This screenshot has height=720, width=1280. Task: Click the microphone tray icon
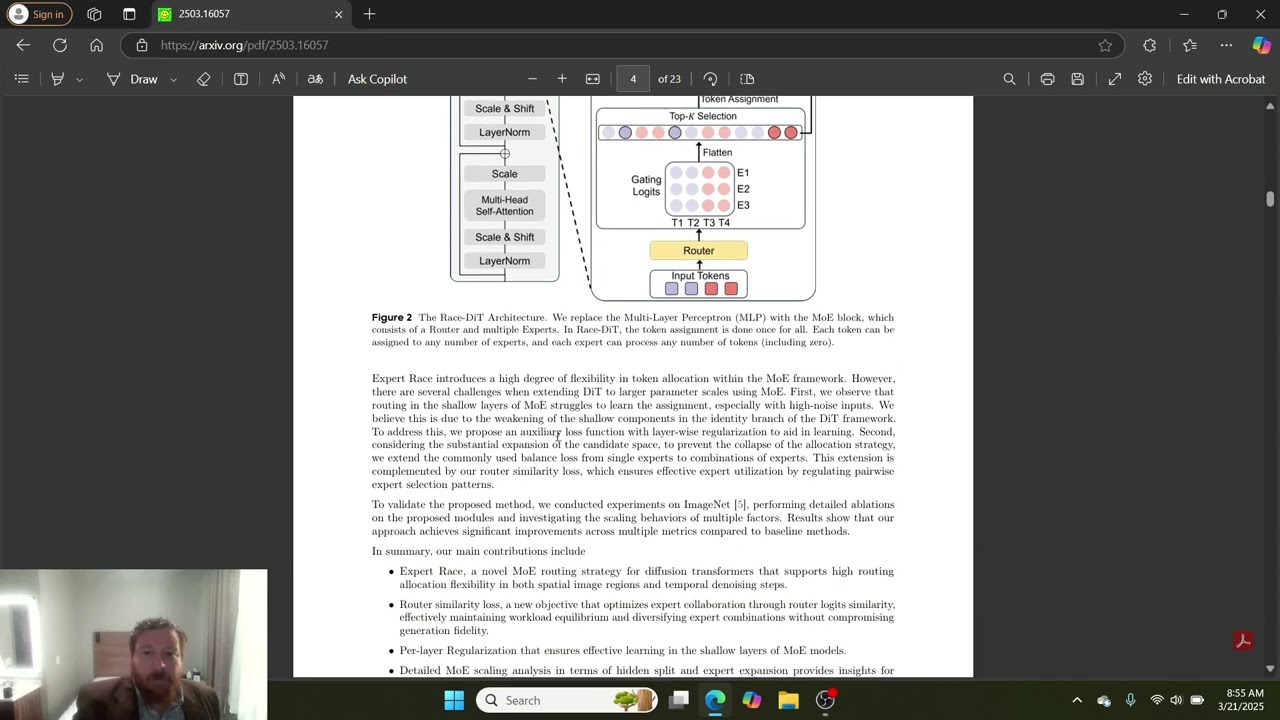pyautogui.click(x=1130, y=700)
